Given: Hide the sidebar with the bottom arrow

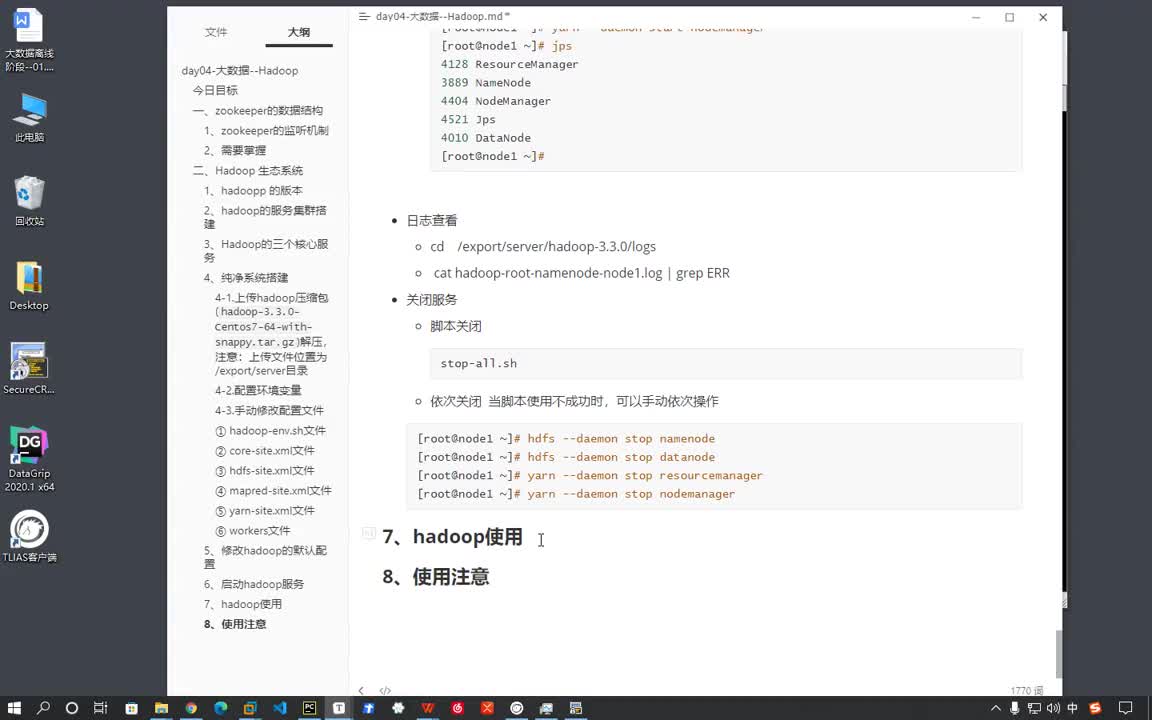Looking at the screenshot, I should click(361, 691).
